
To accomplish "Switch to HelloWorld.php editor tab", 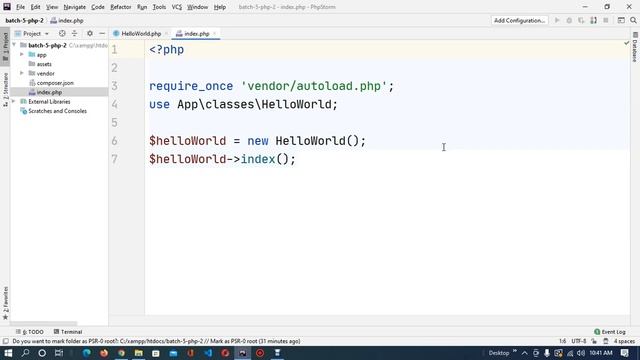I will [x=141, y=33].
